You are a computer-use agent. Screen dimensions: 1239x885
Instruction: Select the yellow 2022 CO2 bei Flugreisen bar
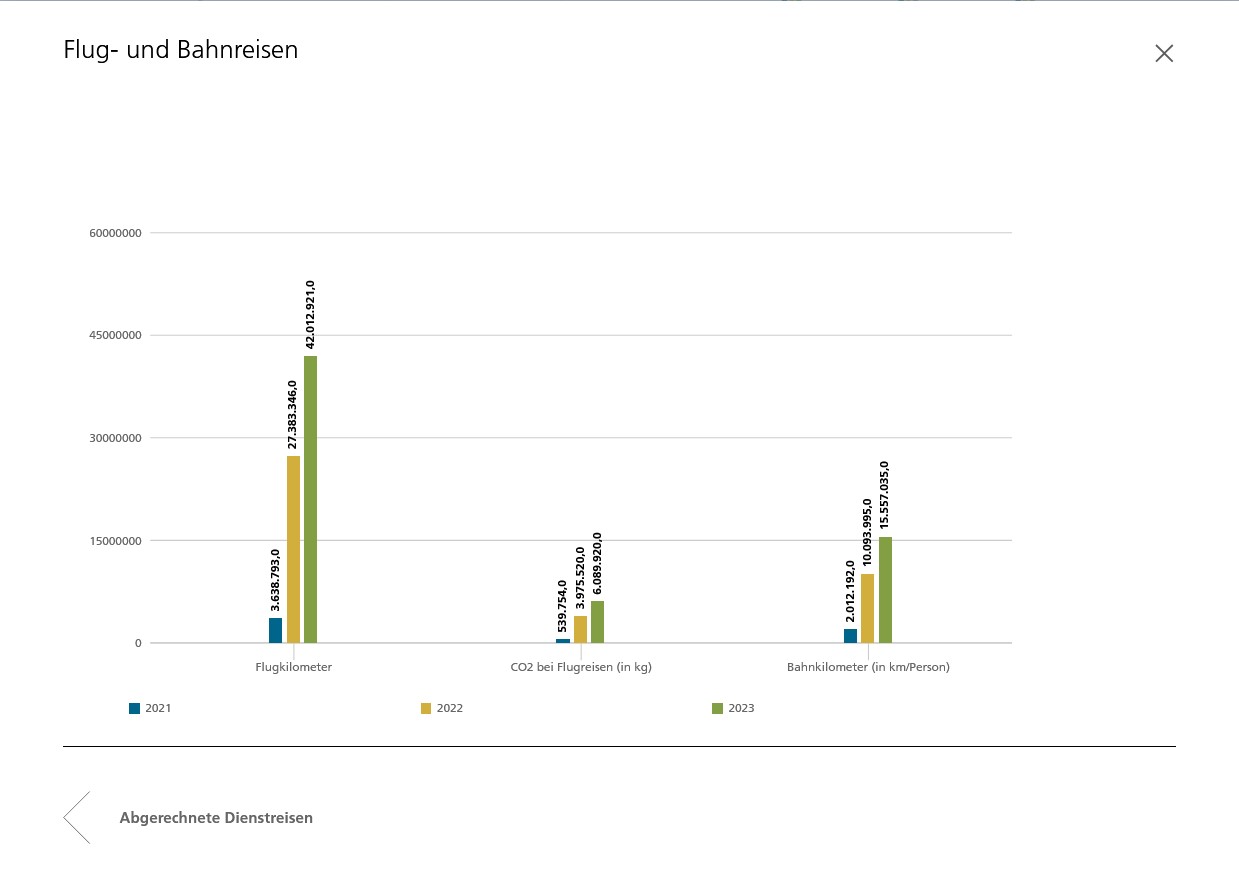pyautogui.click(x=580, y=629)
